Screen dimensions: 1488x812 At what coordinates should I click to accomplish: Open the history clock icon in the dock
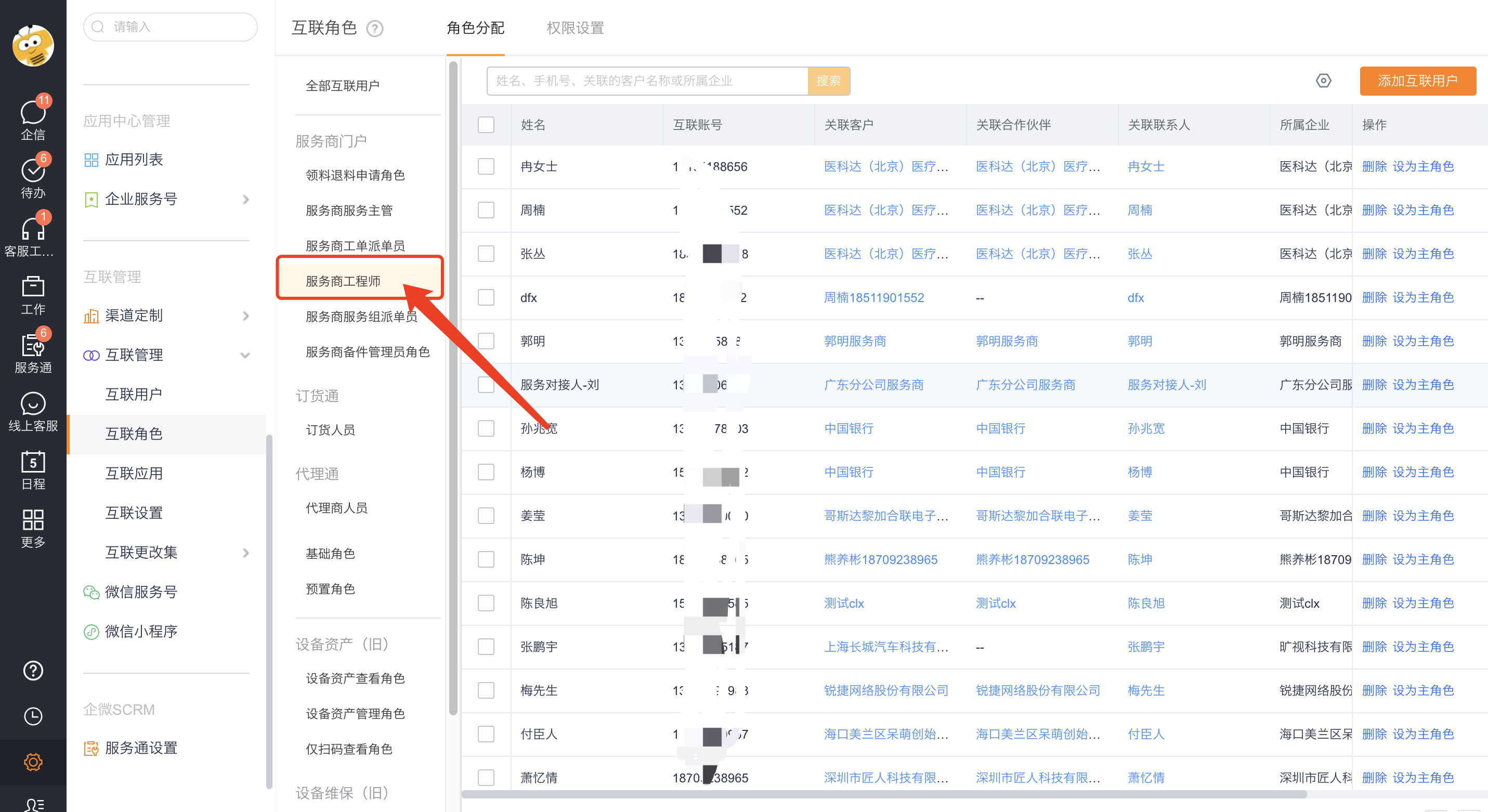[x=33, y=716]
